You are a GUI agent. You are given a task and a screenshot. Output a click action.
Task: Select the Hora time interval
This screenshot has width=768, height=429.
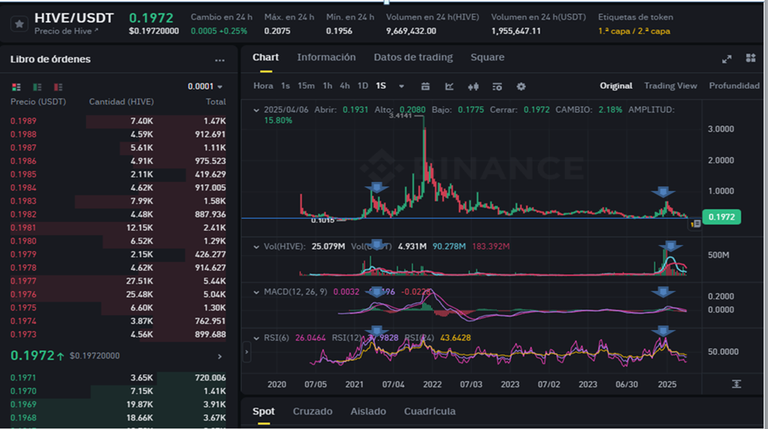263,86
